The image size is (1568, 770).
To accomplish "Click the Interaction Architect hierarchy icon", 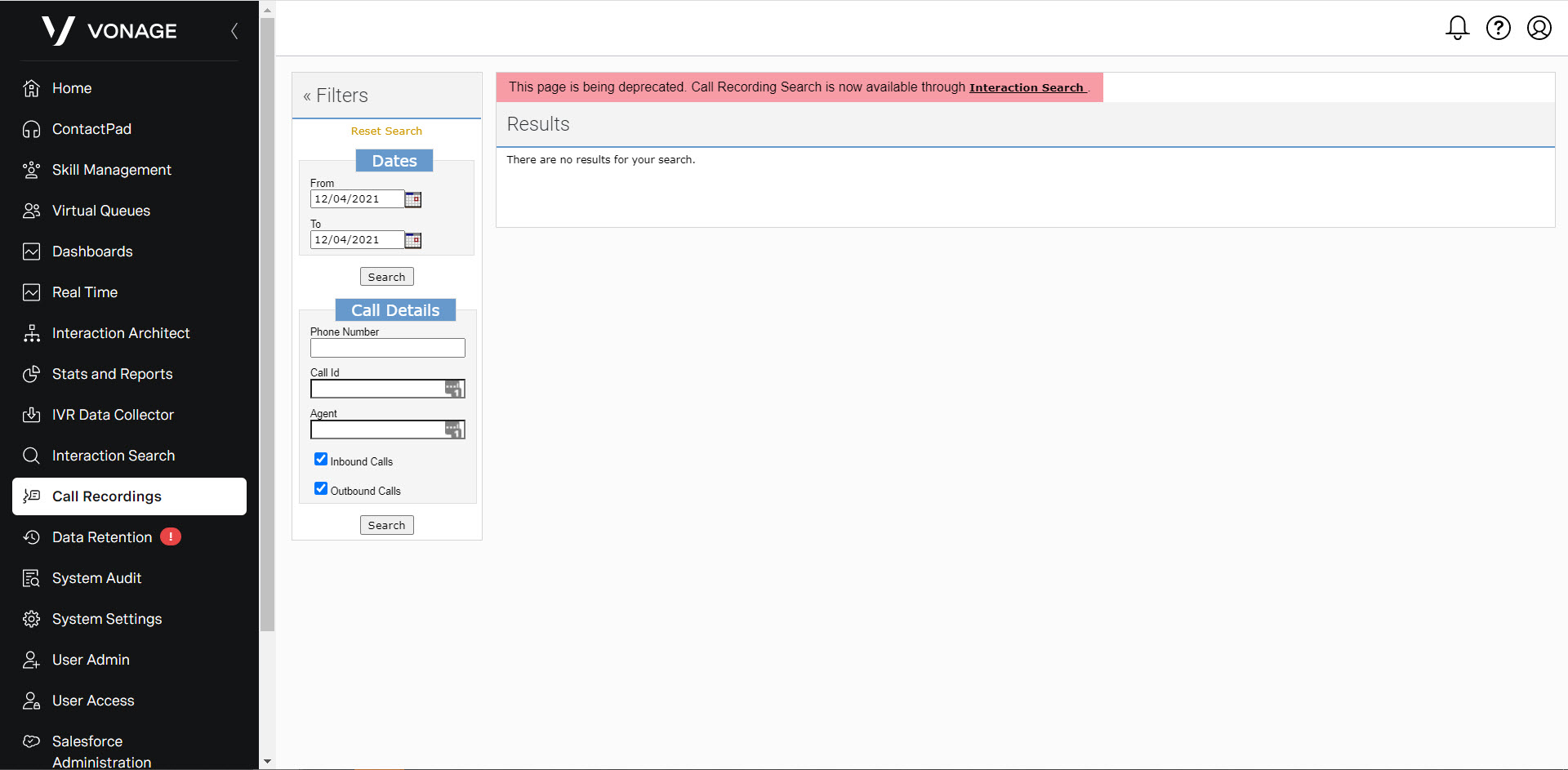I will 31,333.
